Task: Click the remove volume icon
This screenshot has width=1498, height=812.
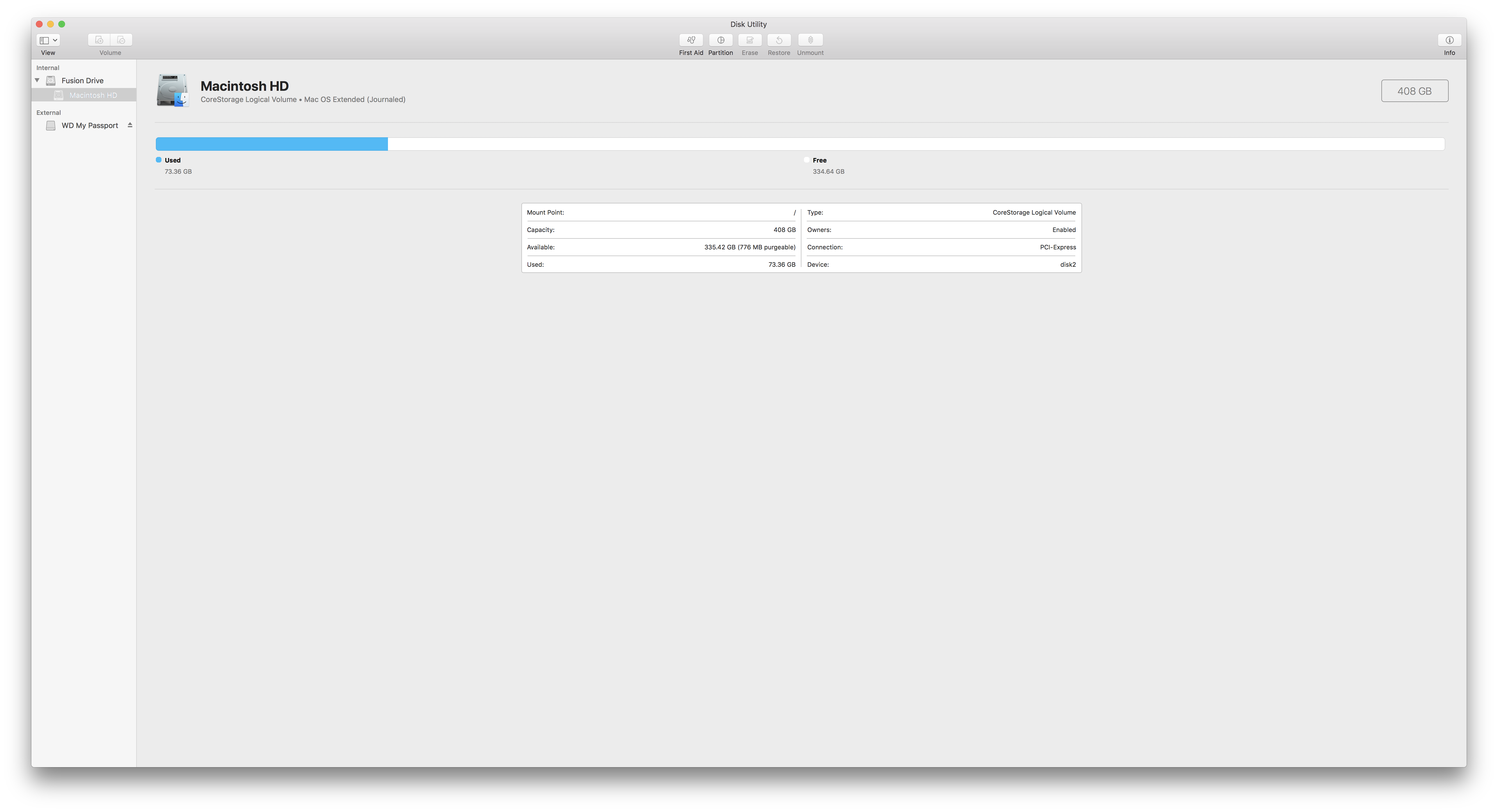Action: click(x=121, y=40)
